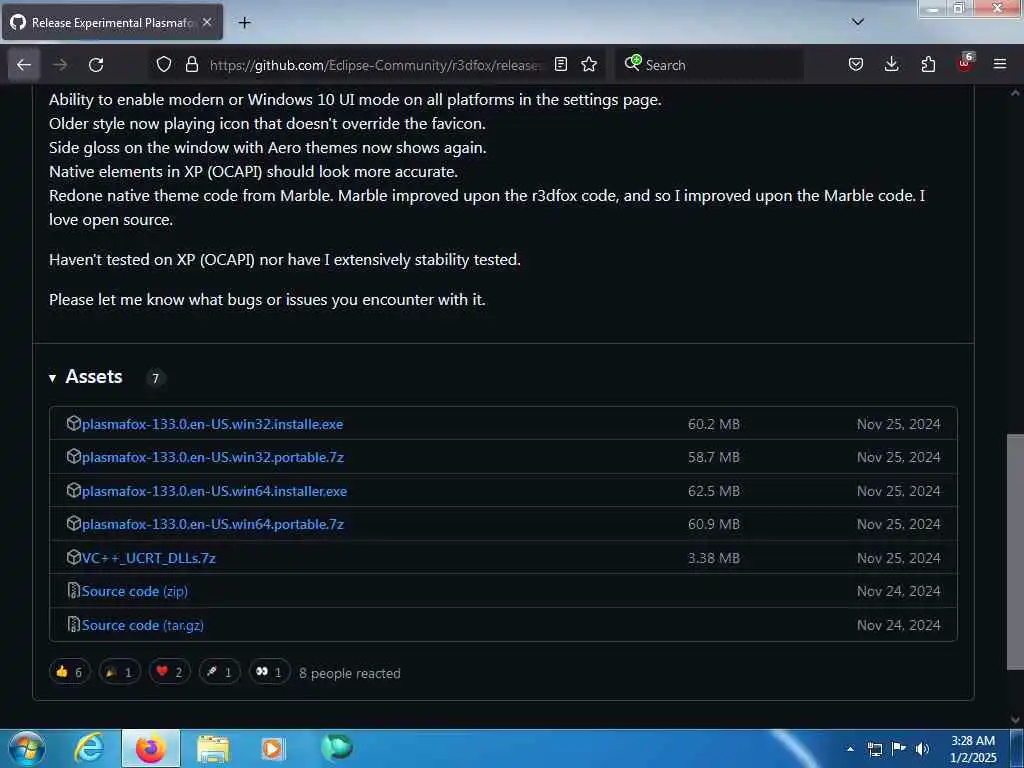Click the network tray icon
This screenshot has width=1024, height=768.
[x=875, y=749]
